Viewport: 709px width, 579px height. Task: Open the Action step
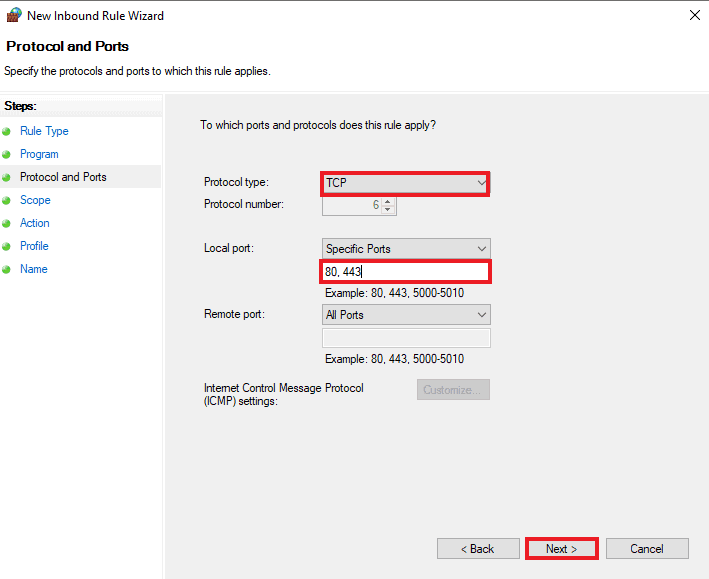click(x=35, y=223)
